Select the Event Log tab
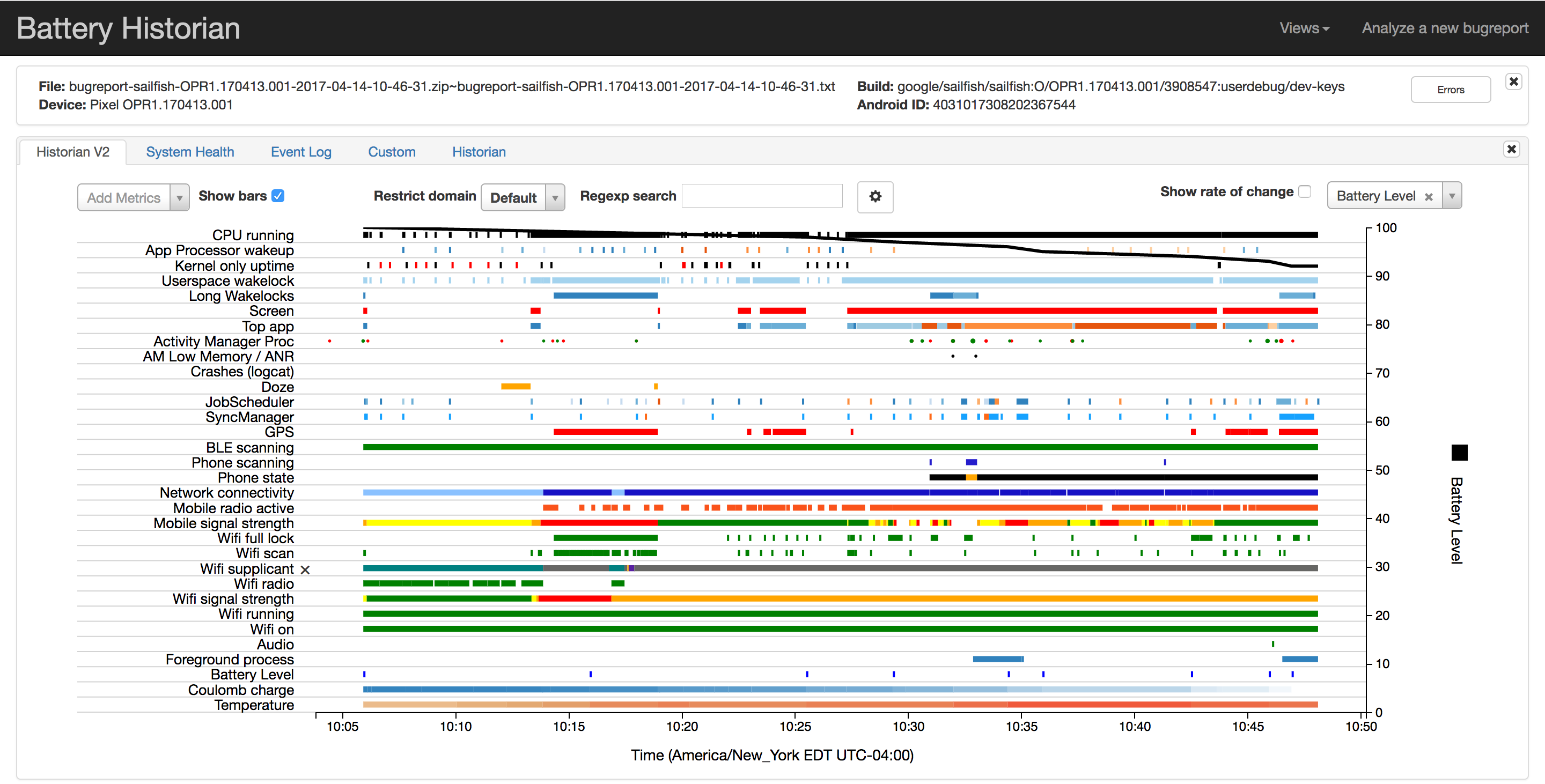1545x784 pixels. pyautogui.click(x=301, y=151)
